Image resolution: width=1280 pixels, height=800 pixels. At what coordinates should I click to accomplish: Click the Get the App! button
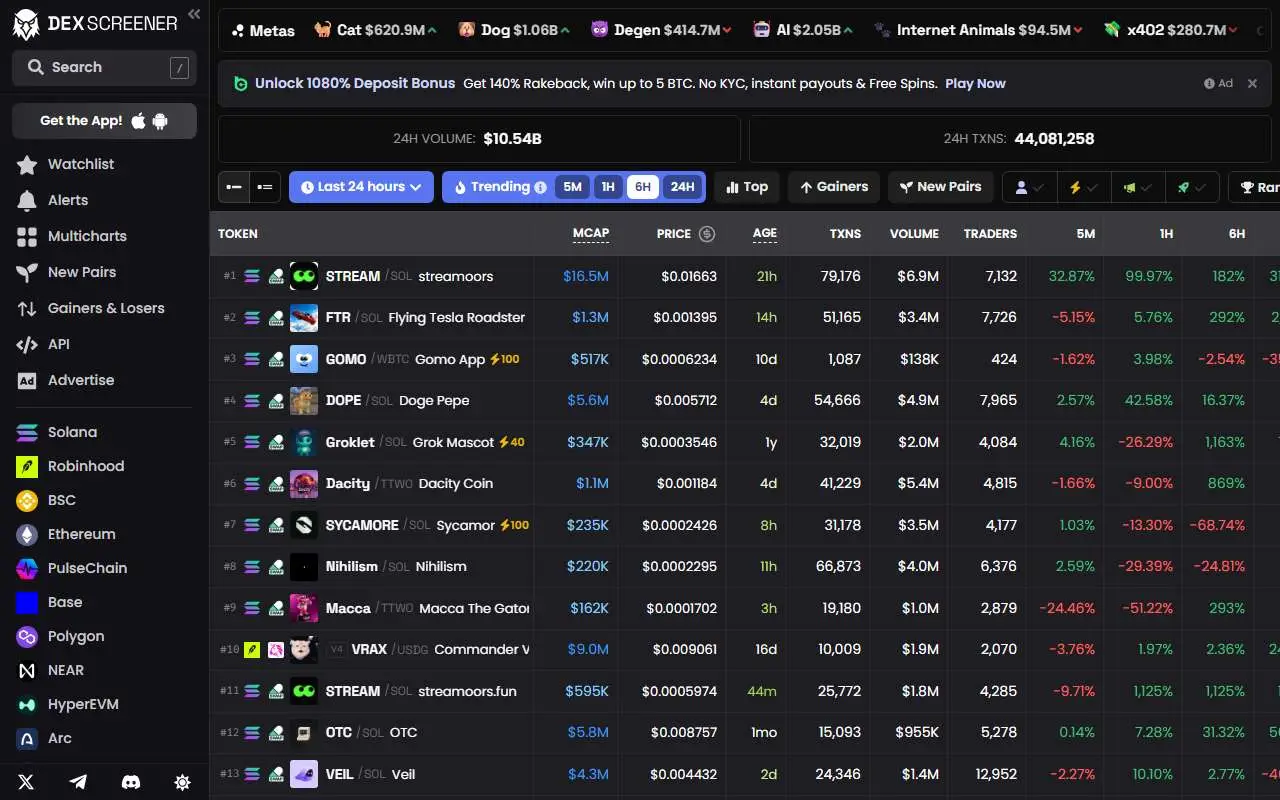(x=104, y=121)
